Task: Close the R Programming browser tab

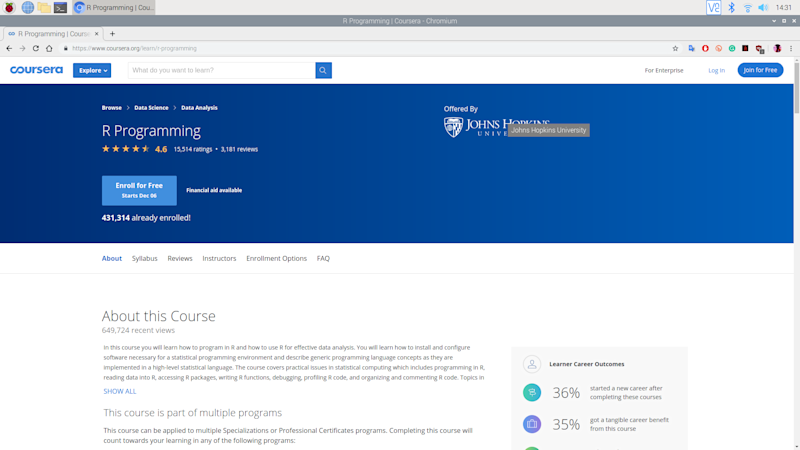Action: (x=96, y=34)
